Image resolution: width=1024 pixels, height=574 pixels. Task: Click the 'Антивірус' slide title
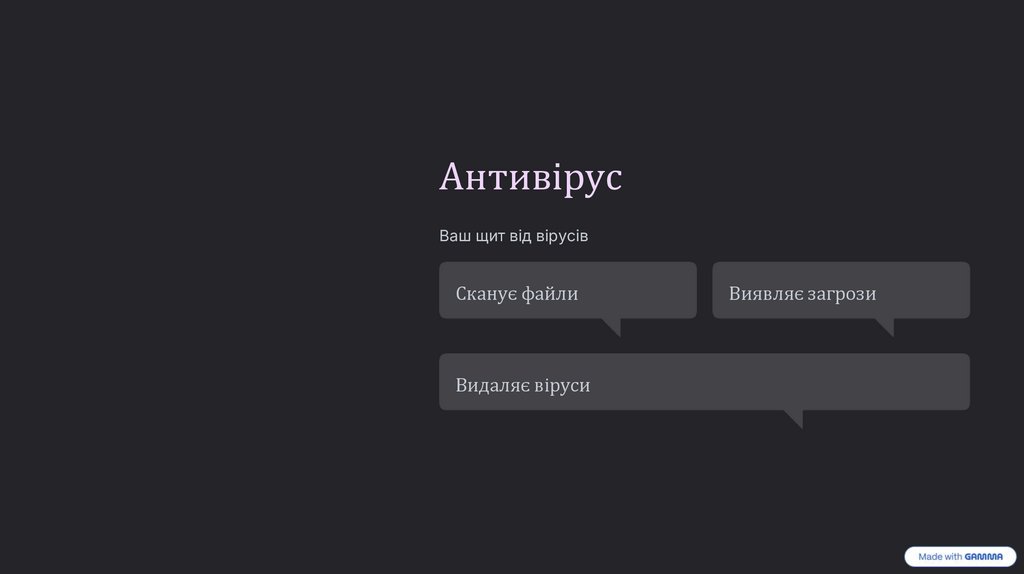pyautogui.click(x=530, y=177)
